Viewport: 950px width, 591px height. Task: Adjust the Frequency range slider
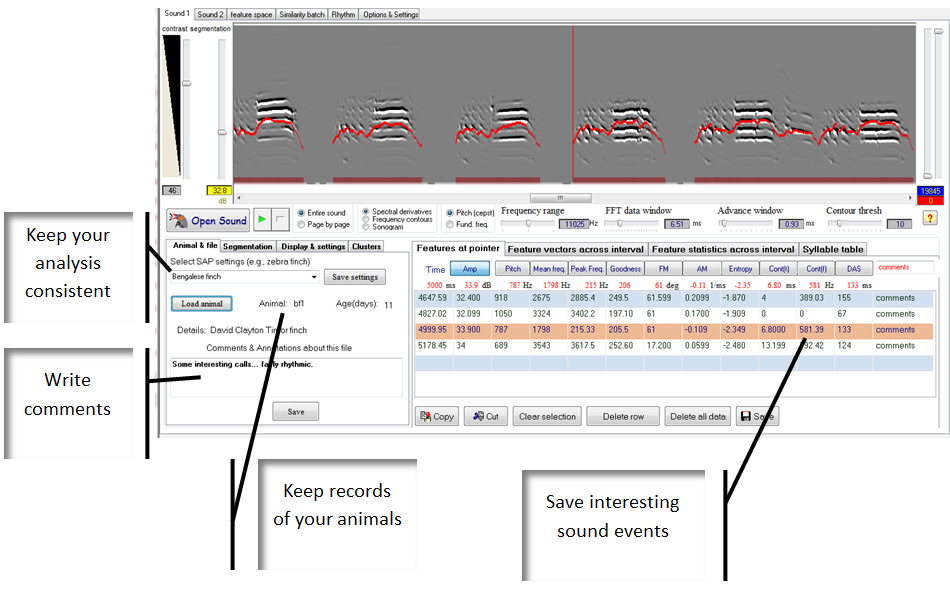click(x=528, y=224)
